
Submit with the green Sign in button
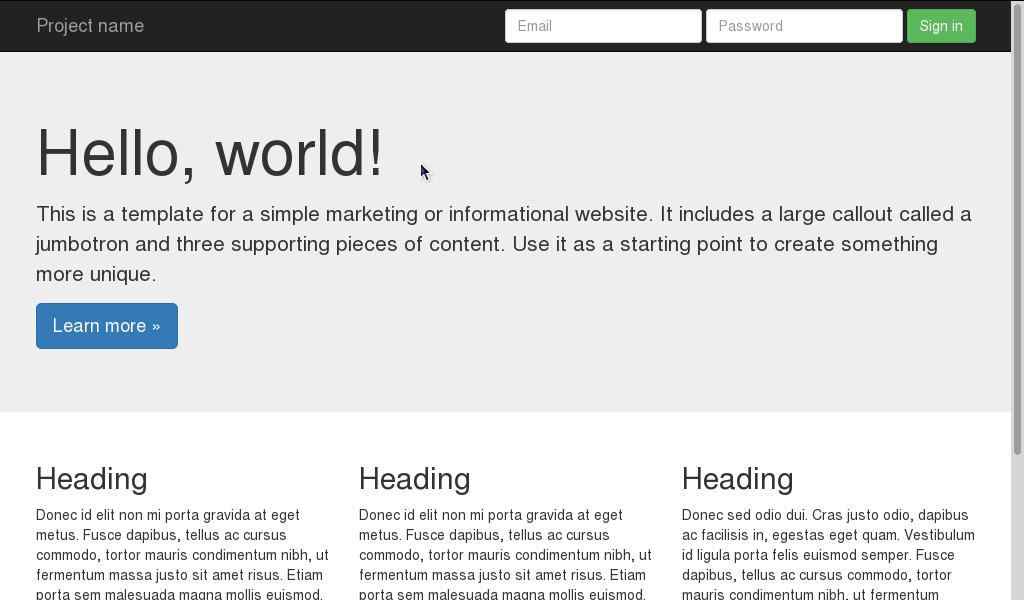(x=941, y=26)
